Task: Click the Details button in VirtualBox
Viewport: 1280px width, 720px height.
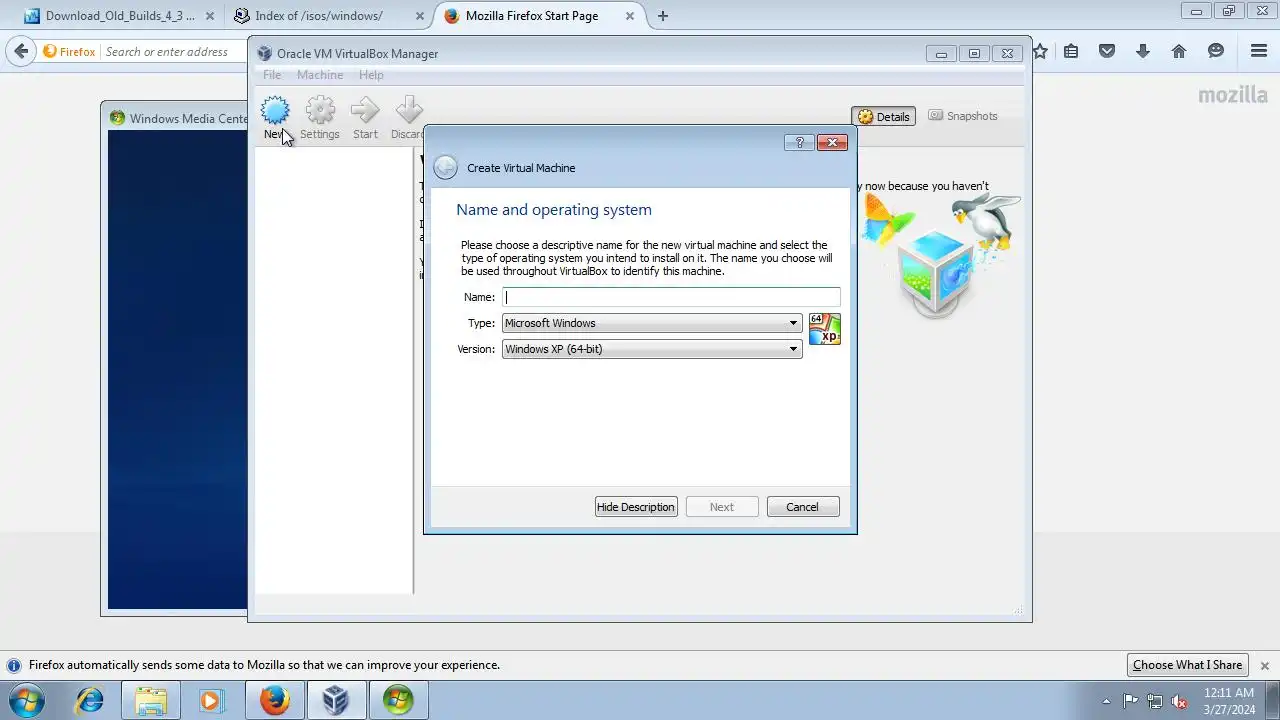Action: (883, 116)
